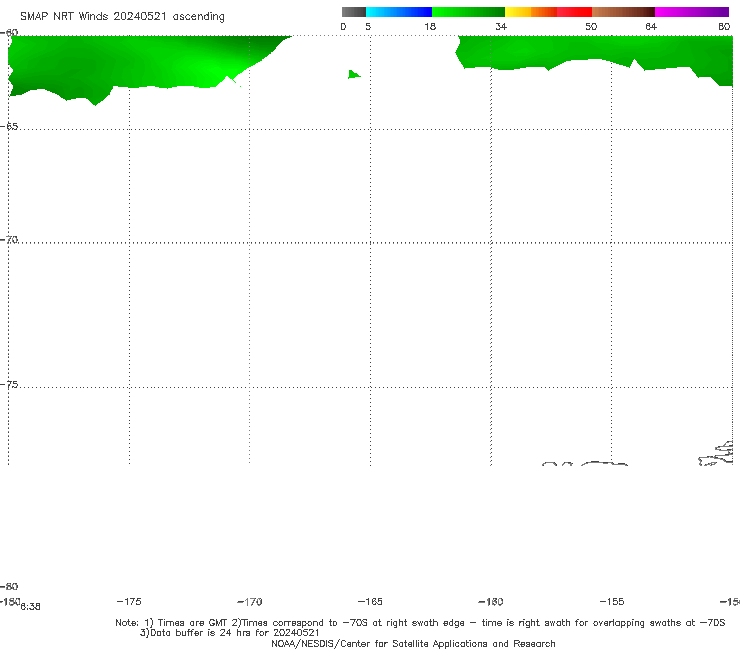Click the color bar label '18'
This screenshot has height=650, width=740.
430,27
